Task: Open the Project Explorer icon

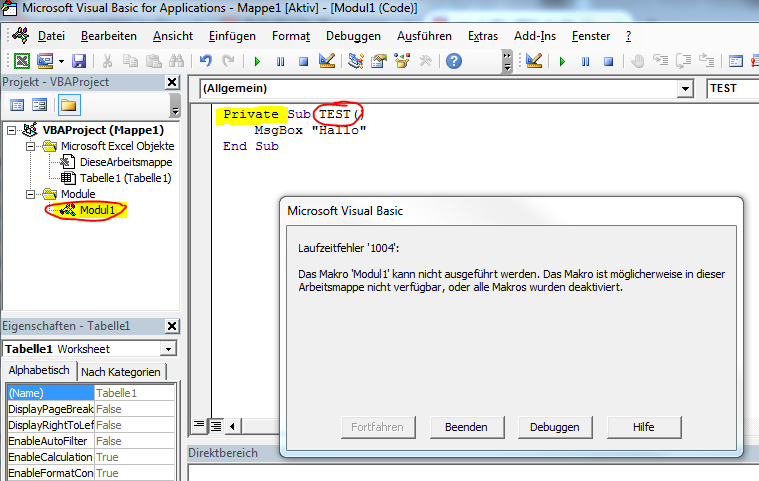Action: pyautogui.click(x=356, y=61)
